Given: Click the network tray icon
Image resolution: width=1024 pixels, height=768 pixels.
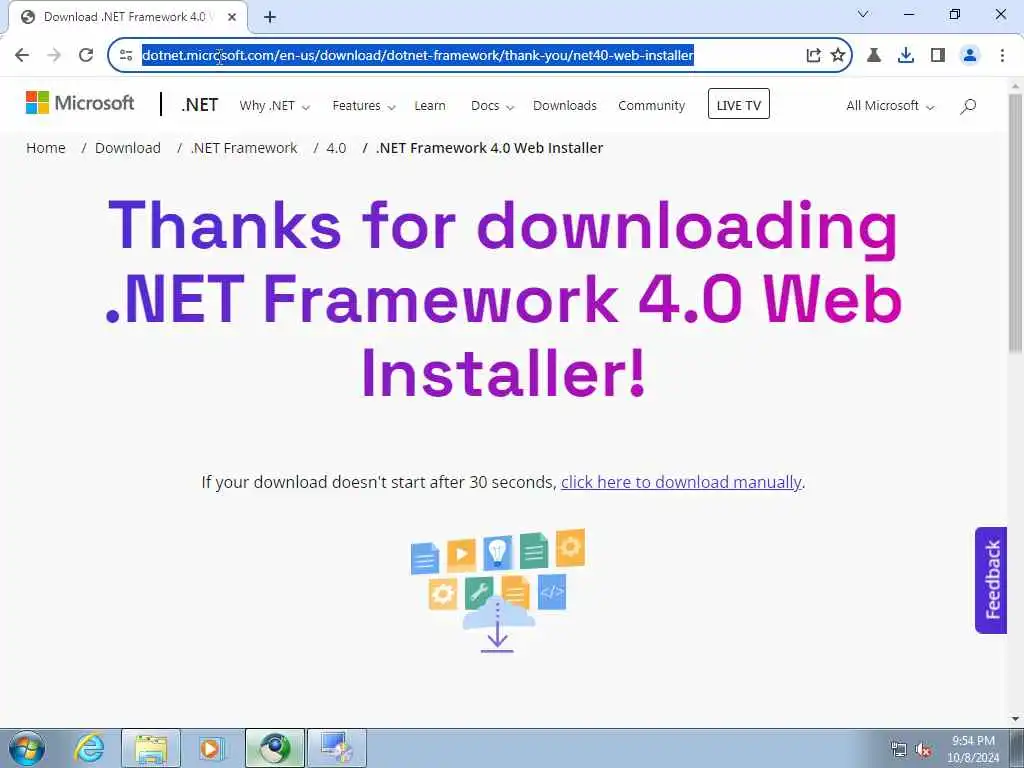Looking at the screenshot, I should pyautogui.click(x=899, y=750).
